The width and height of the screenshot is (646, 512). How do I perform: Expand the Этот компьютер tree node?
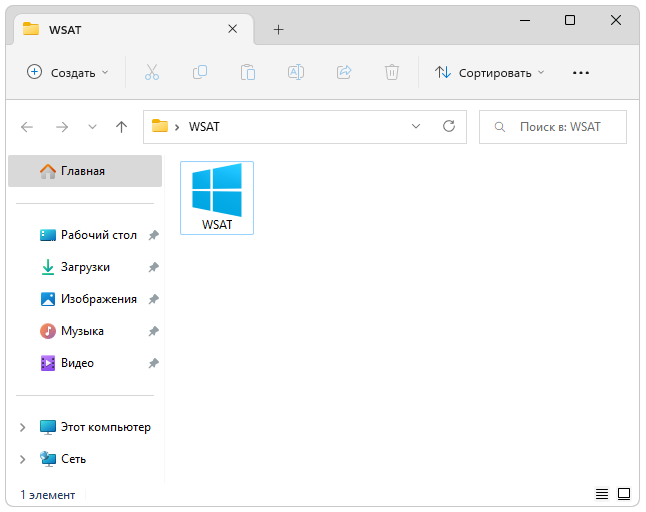(23, 428)
